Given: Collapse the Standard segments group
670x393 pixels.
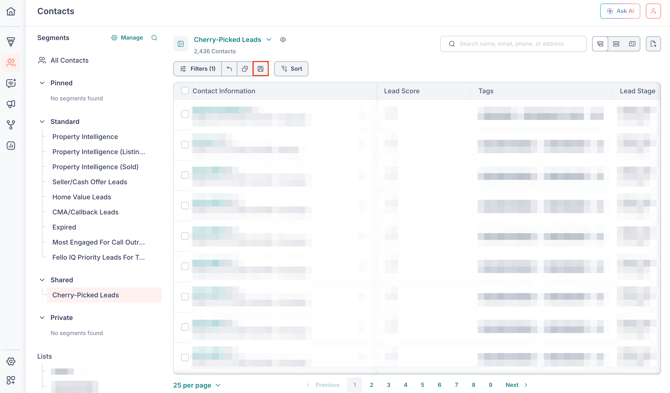Looking at the screenshot, I should coord(42,121).
